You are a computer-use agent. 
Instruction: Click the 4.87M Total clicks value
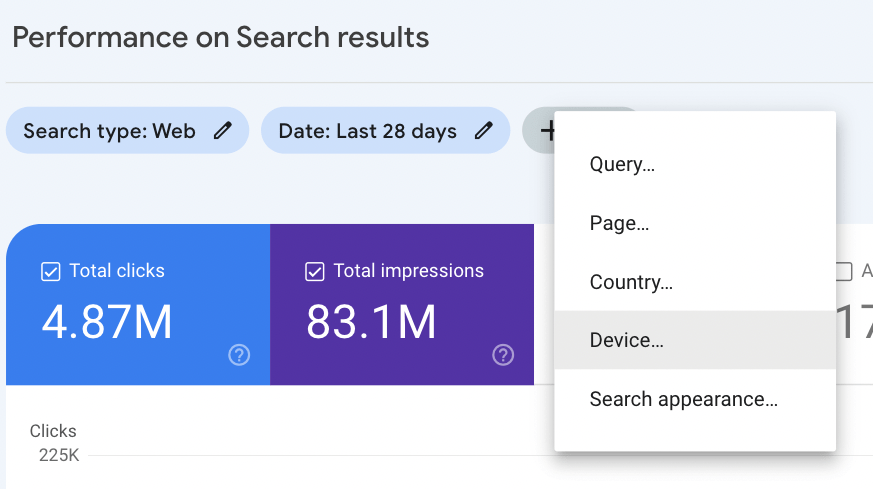(107, 322)
